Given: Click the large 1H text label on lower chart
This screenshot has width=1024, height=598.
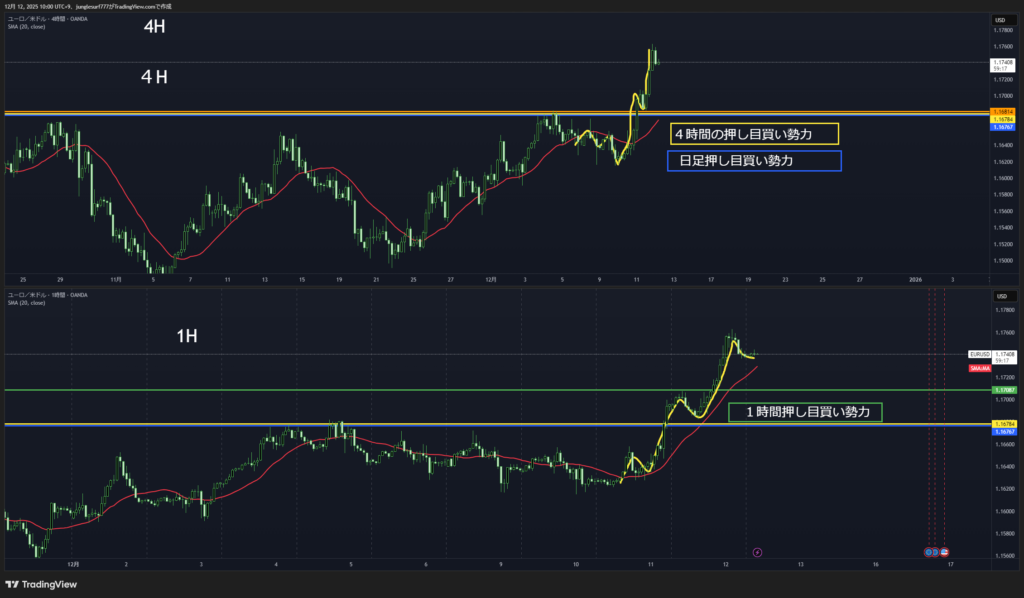Looking at the screenshot, I should [x=186, y=337].
